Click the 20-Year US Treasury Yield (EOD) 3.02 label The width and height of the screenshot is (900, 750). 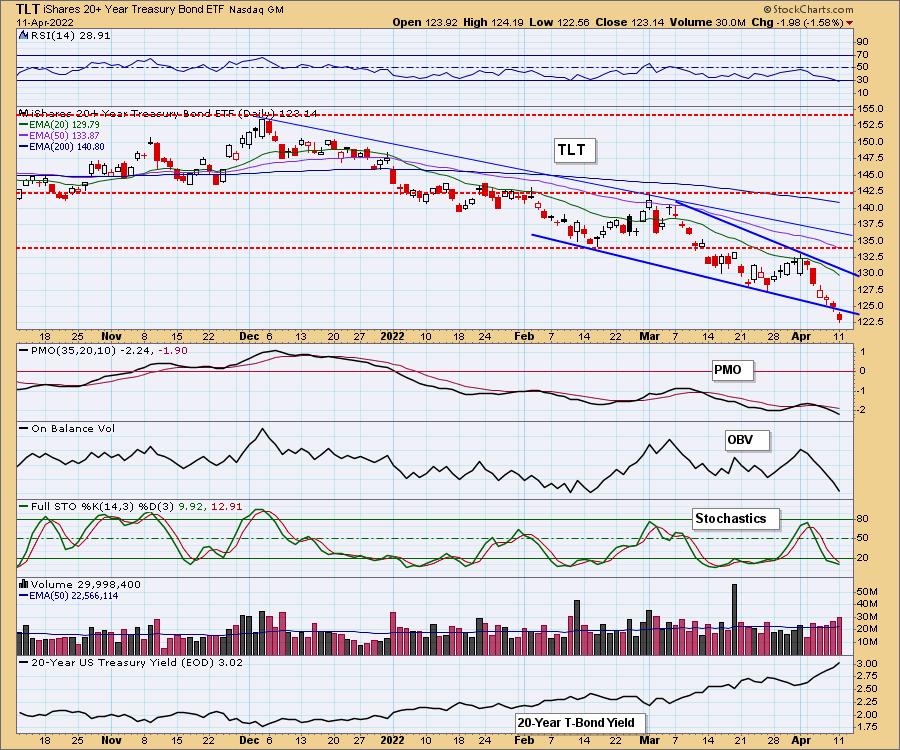point(137,662)
